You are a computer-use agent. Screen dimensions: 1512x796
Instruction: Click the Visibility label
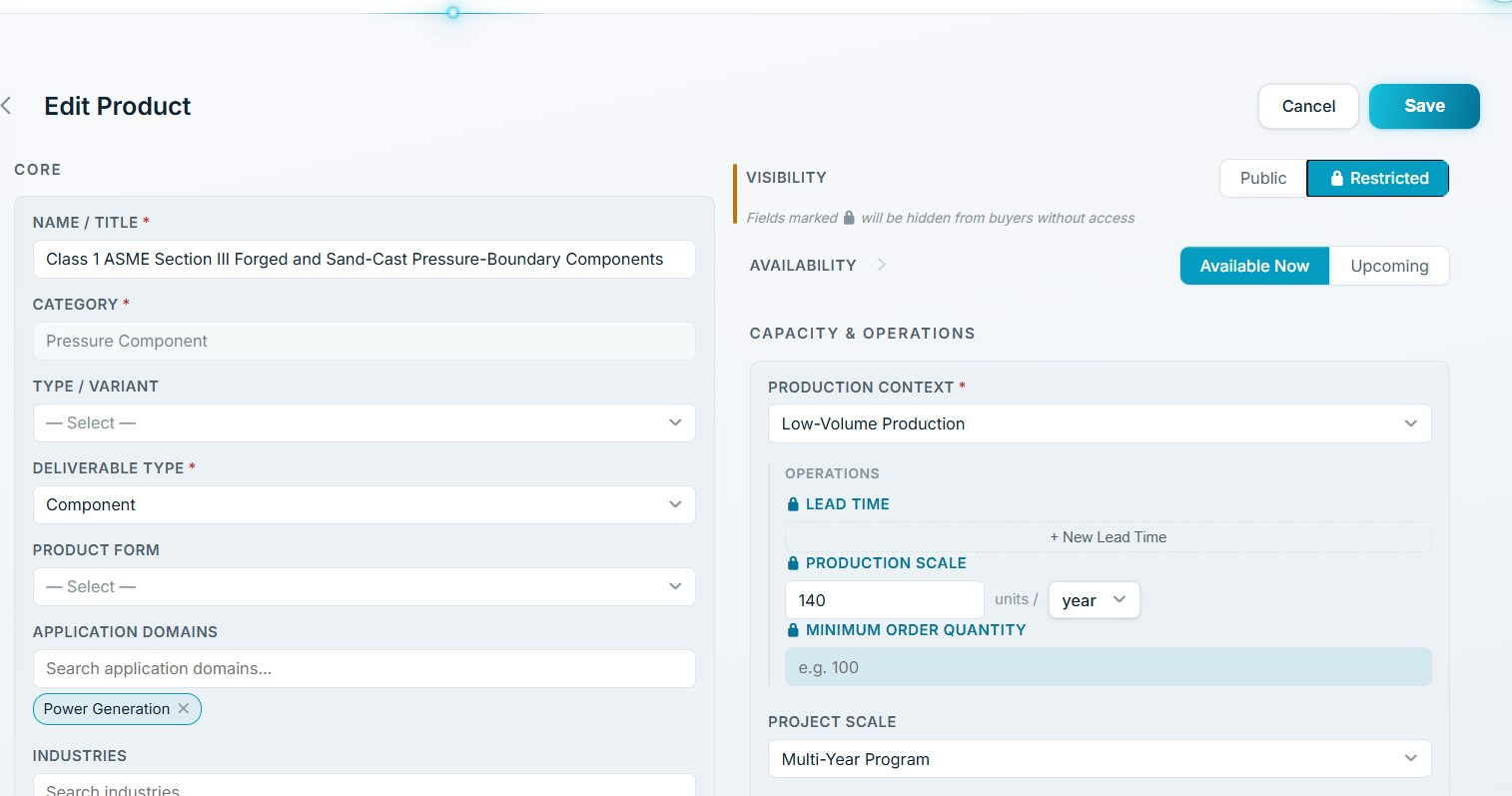click(786, 178)
